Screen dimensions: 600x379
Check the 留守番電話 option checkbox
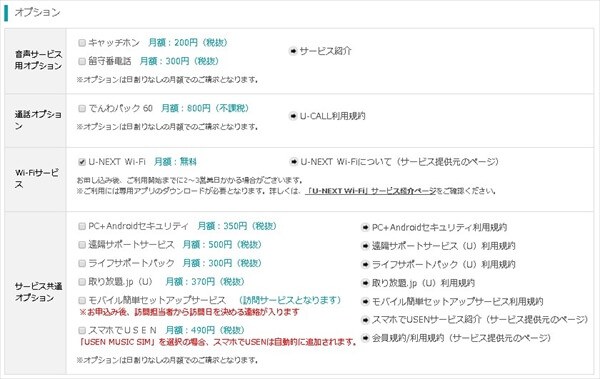(82, 61)
